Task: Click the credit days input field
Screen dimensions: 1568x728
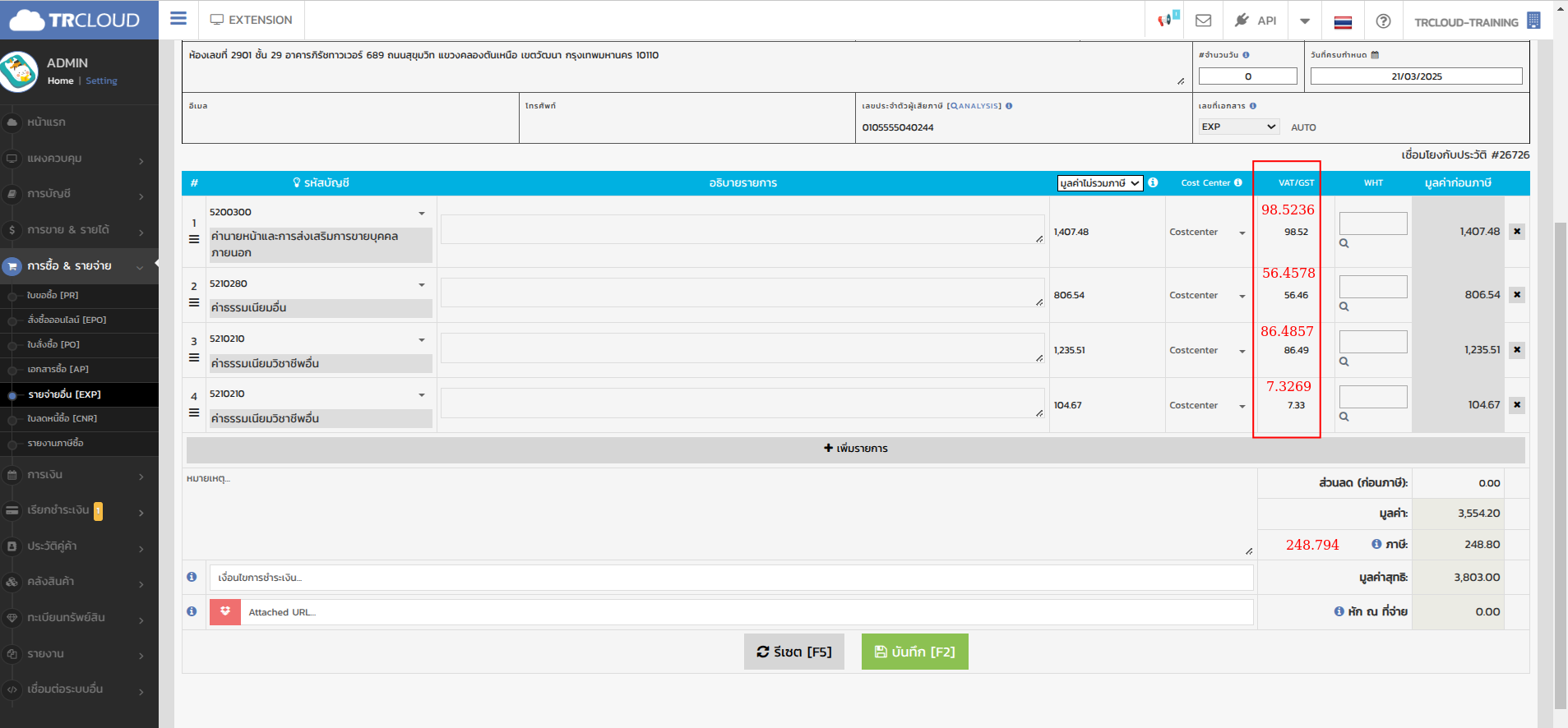Action: [x=1247, y=76]
